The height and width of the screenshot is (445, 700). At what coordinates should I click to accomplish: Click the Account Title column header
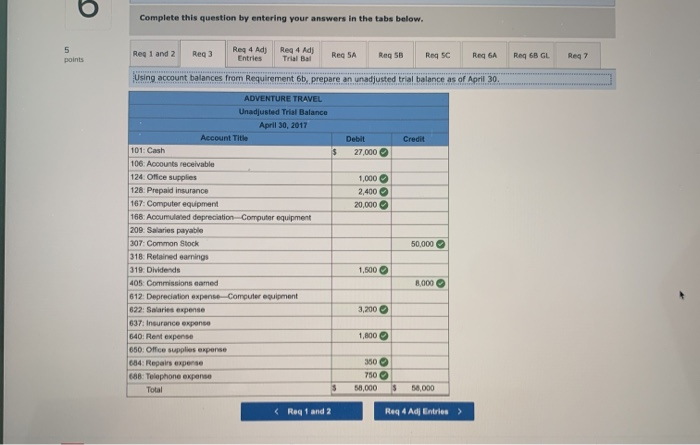[x=224, y=138]
